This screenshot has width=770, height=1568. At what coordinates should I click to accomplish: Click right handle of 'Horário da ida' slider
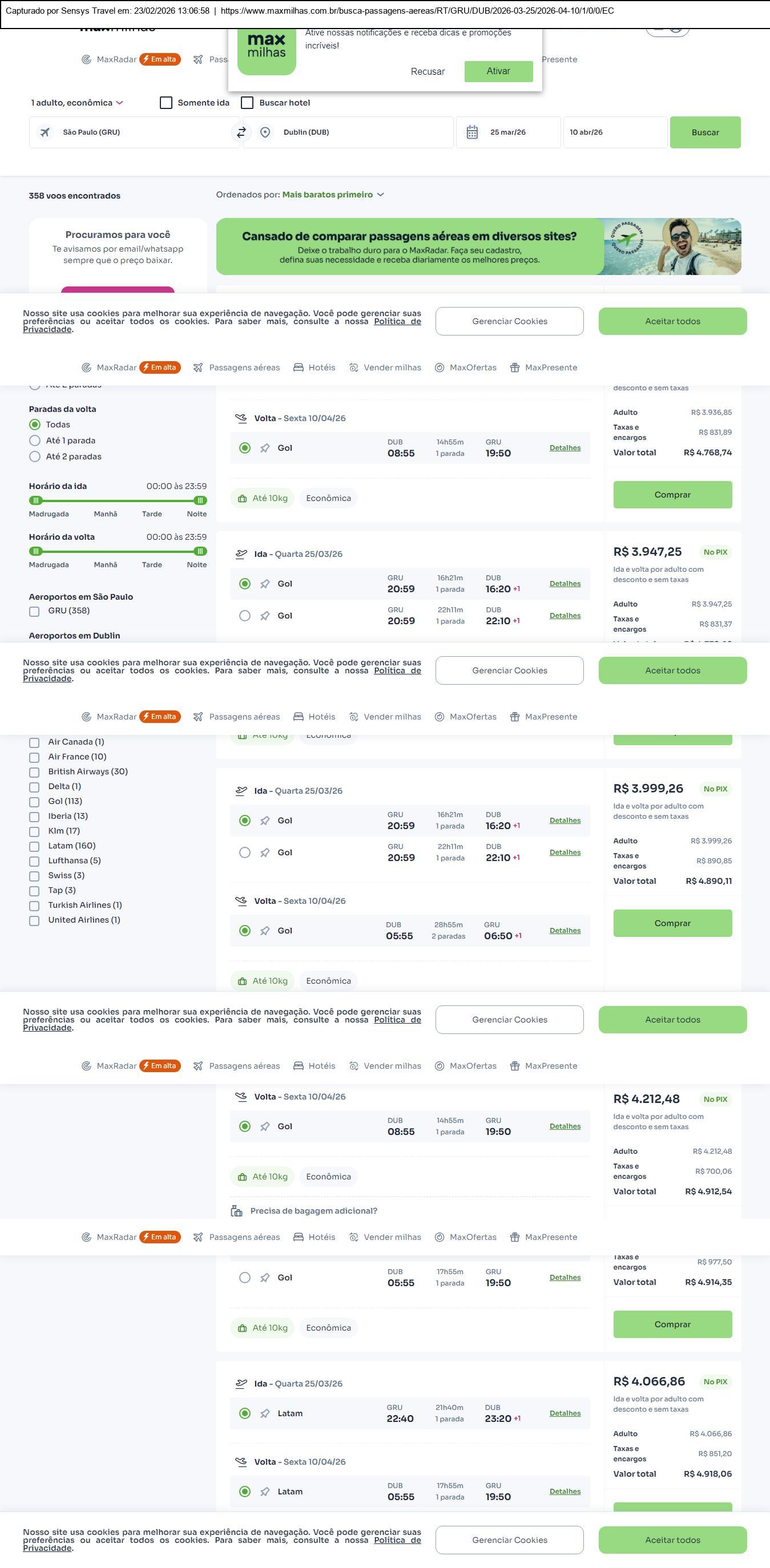point(200,500)
